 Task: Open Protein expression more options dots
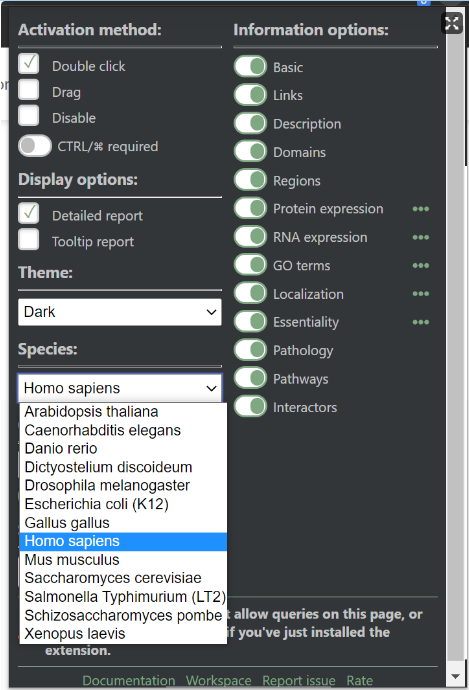pos(421,209)
